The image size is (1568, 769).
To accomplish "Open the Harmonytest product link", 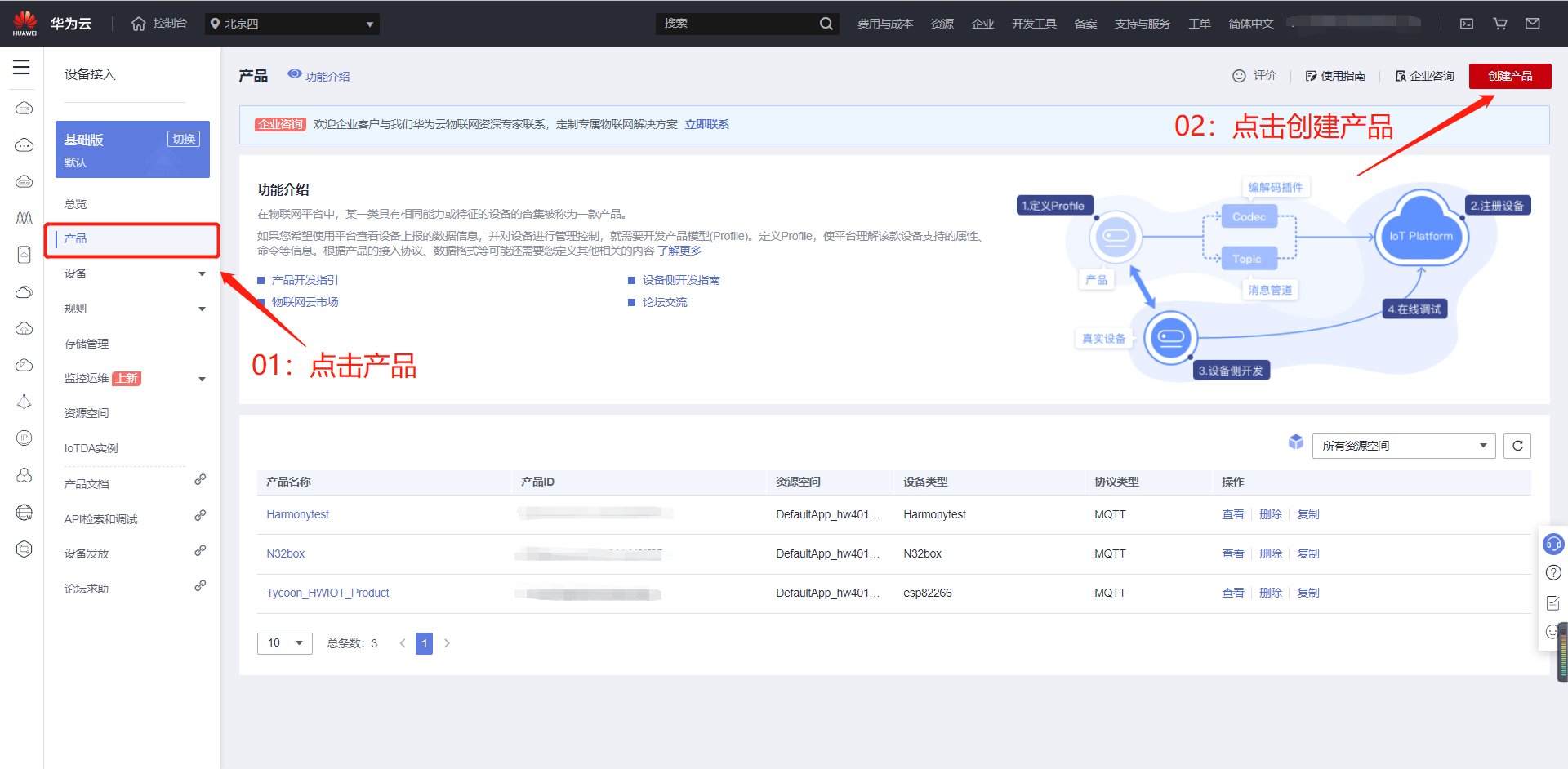I will [x=298, y=514].
